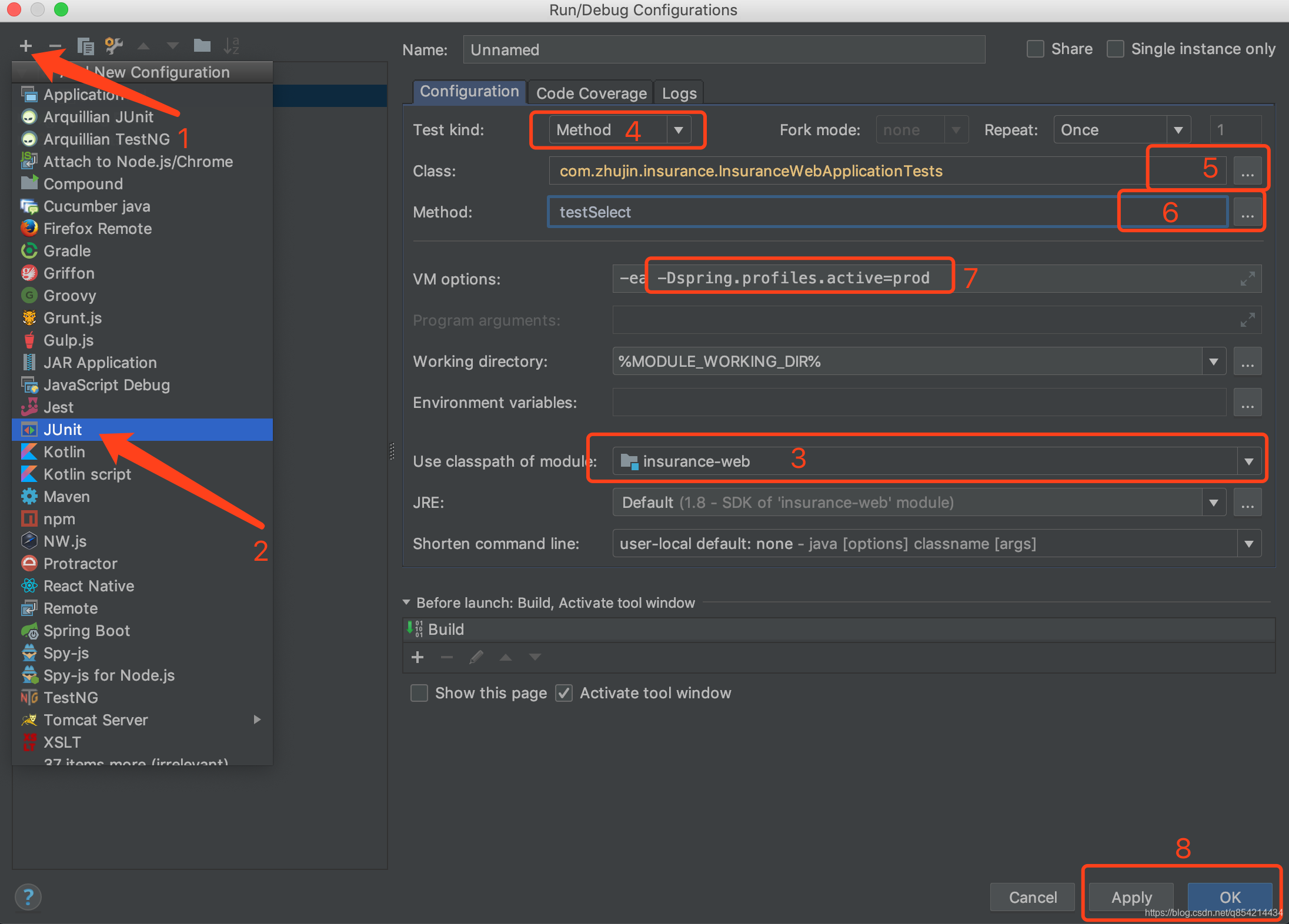Open edit configuration templates wrench icon
Image resolution: width=1289 pixels, height=924 pixels.
coord(113,45)
